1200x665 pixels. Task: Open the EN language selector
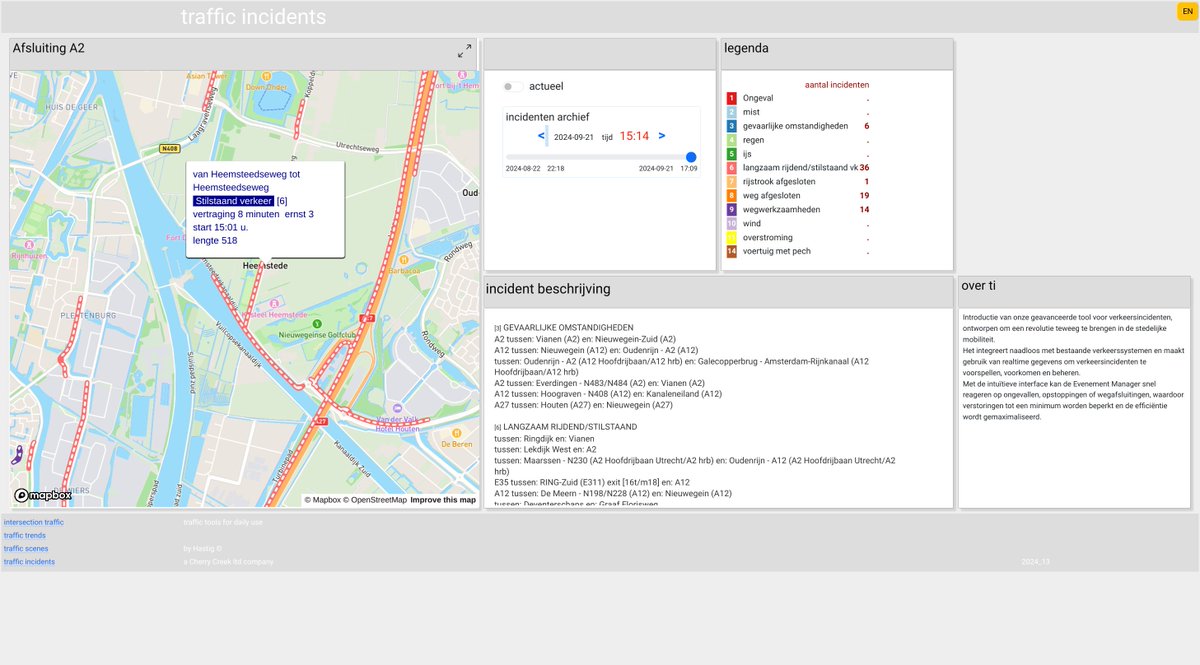coord(1184,10)
